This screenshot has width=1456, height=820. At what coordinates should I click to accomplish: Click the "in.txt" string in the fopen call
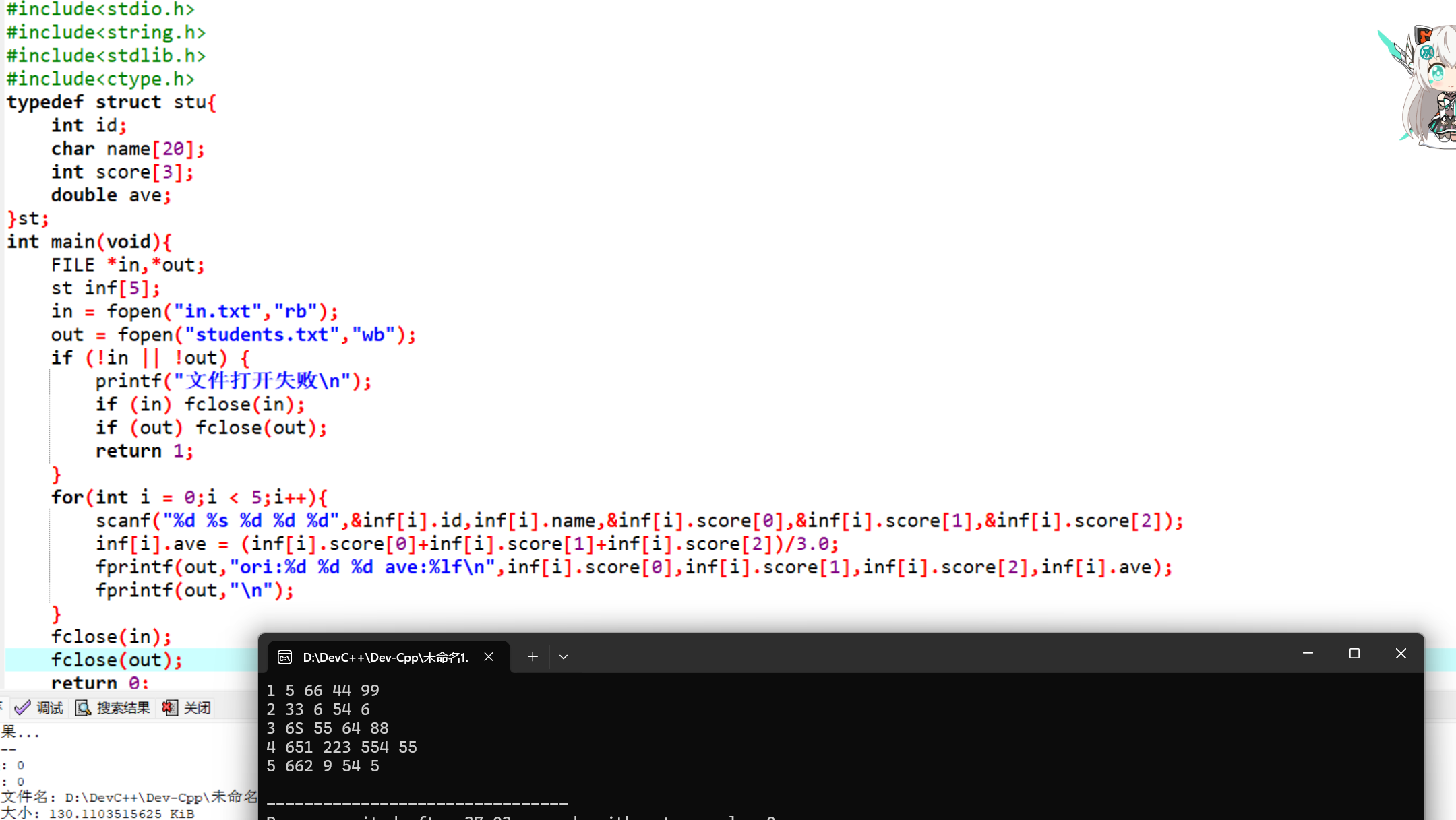(x=216, y=311)
